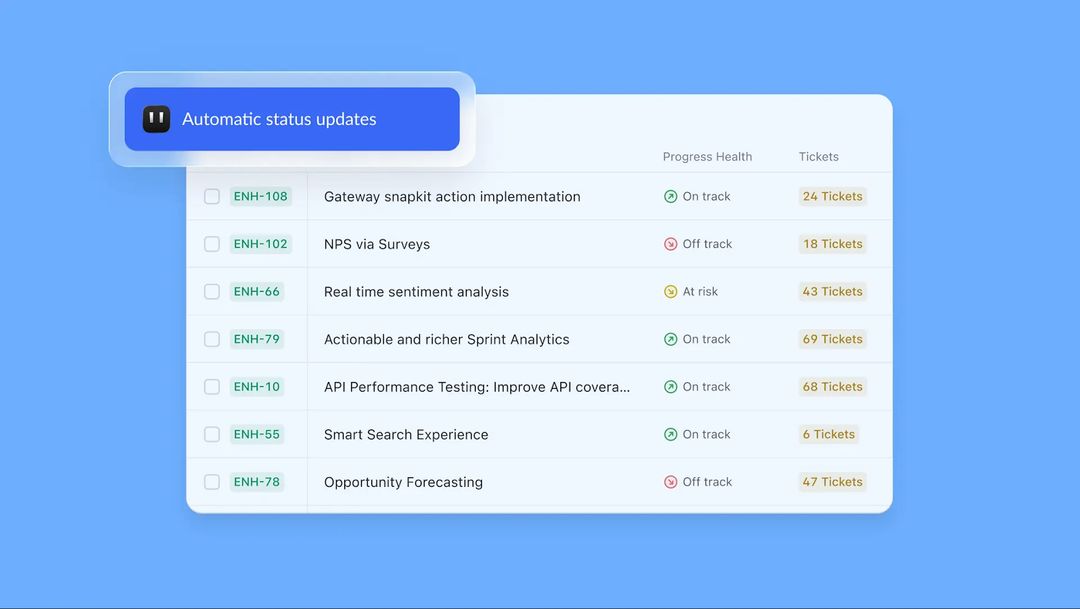Click Off track label for ENH-78
Image resolution: width=1080 pixels, height=609 pixels.
tap(707, 482)
